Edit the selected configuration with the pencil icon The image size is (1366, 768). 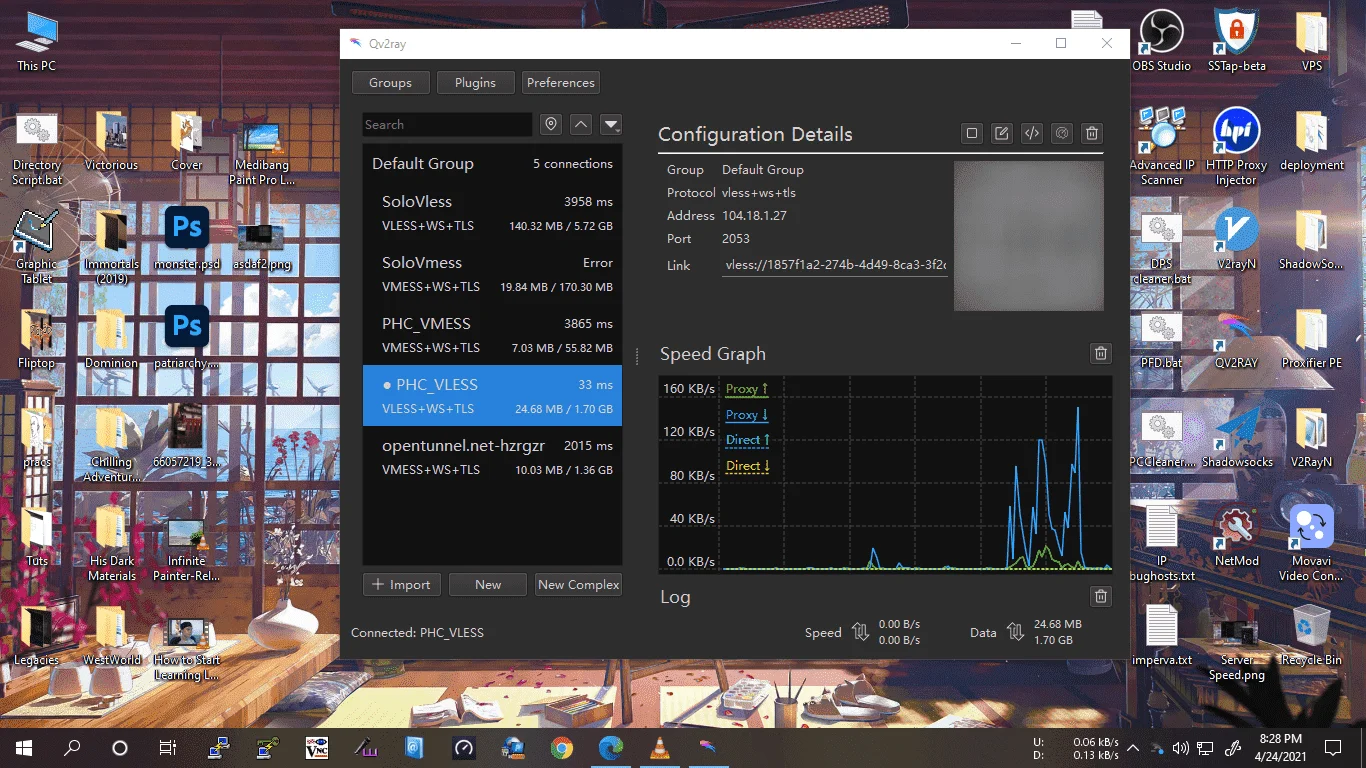tap(1001, 133)
